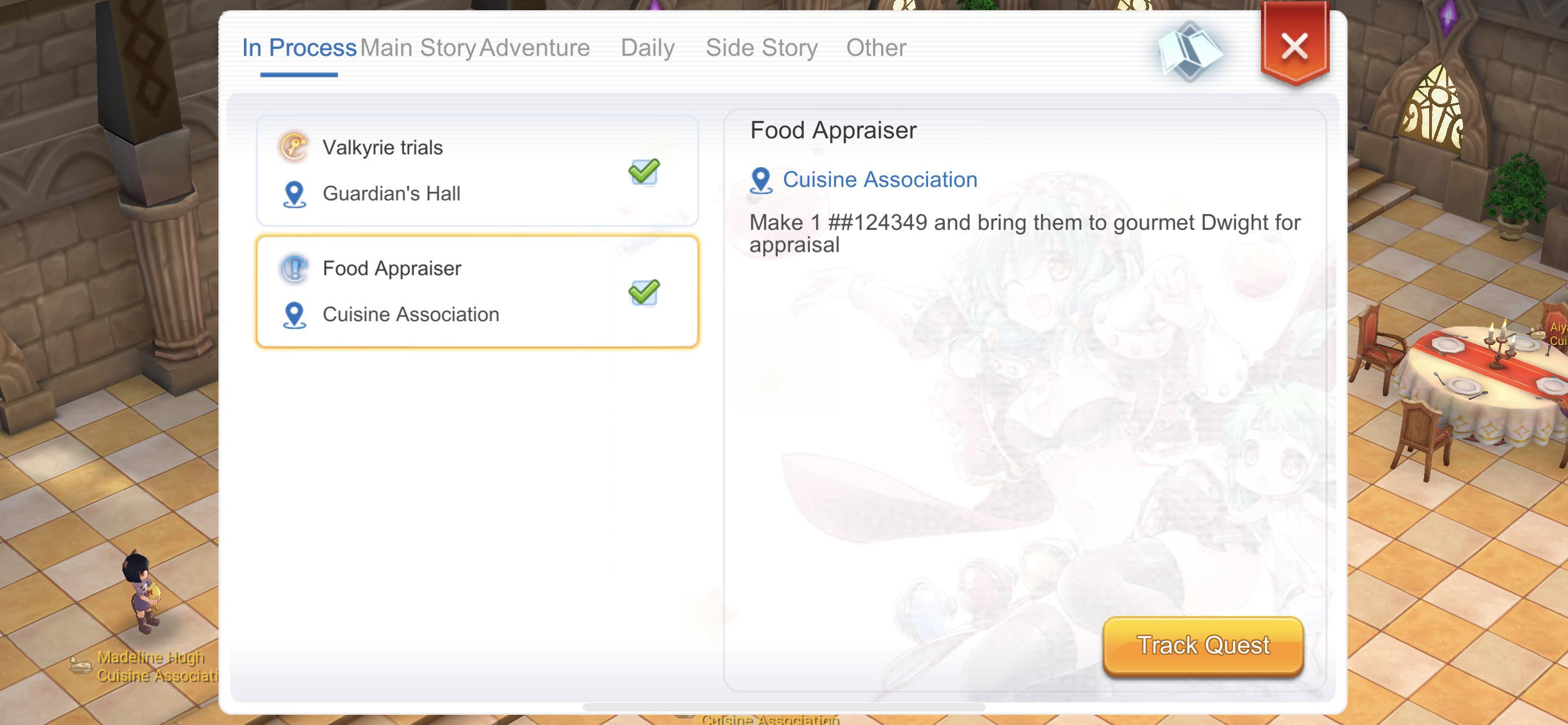The width and height of the screenshot is (1568, 725).
Task: Open the Side Story tab
Action: (x=761, y=47)
